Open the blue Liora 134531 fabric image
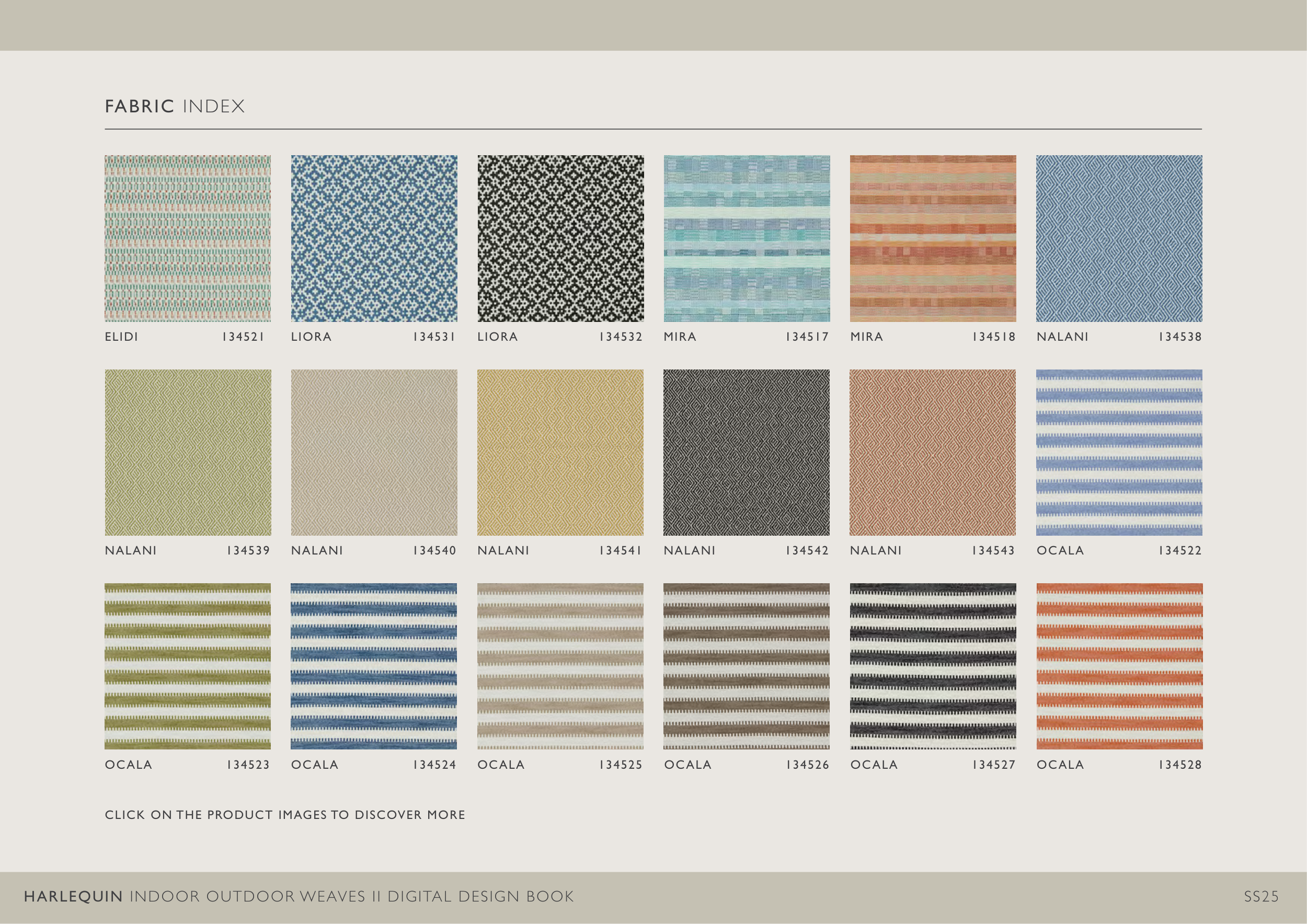The image size is (1307, 924). pyautogui.click(x=374, y=238)
